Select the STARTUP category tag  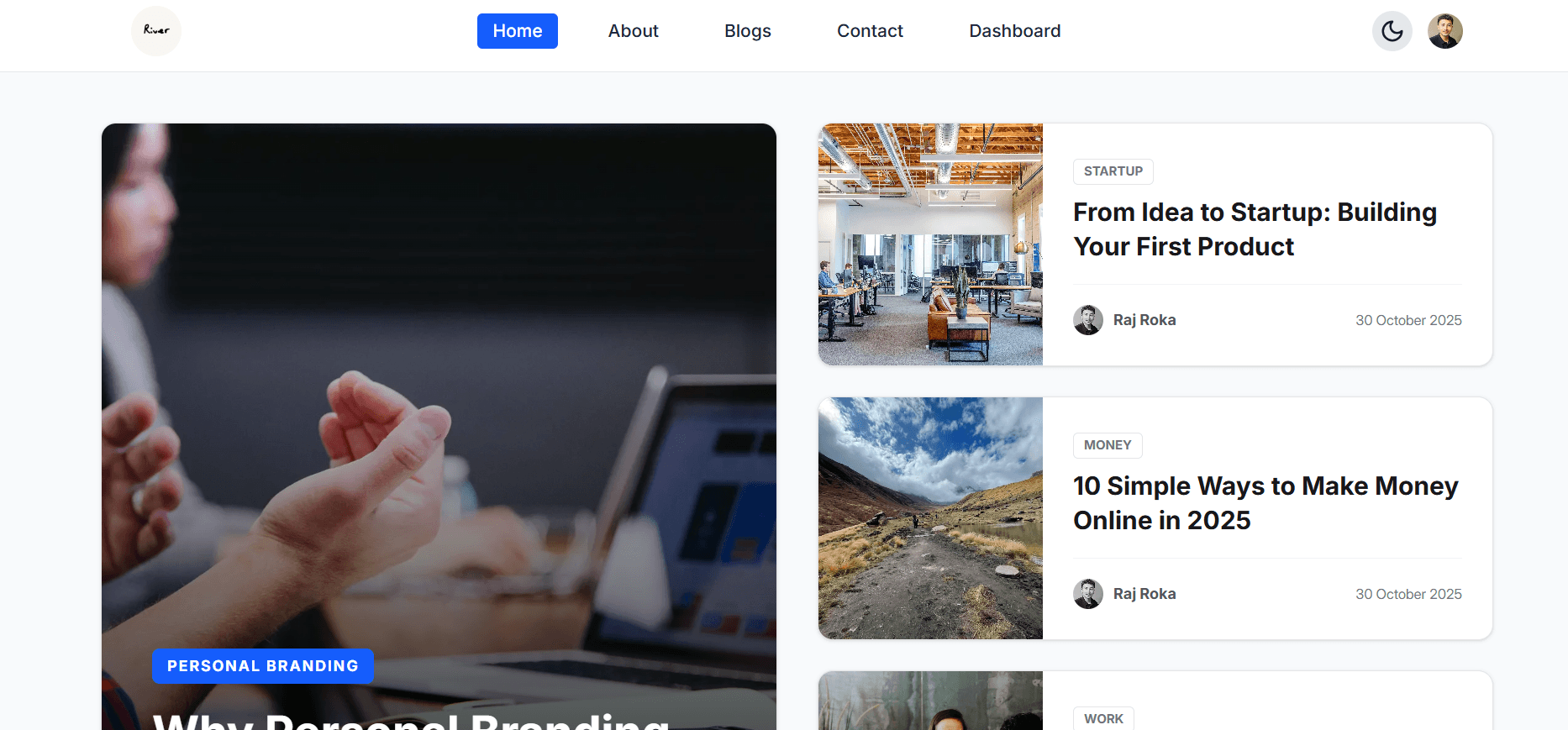[x=1113, y=171]
